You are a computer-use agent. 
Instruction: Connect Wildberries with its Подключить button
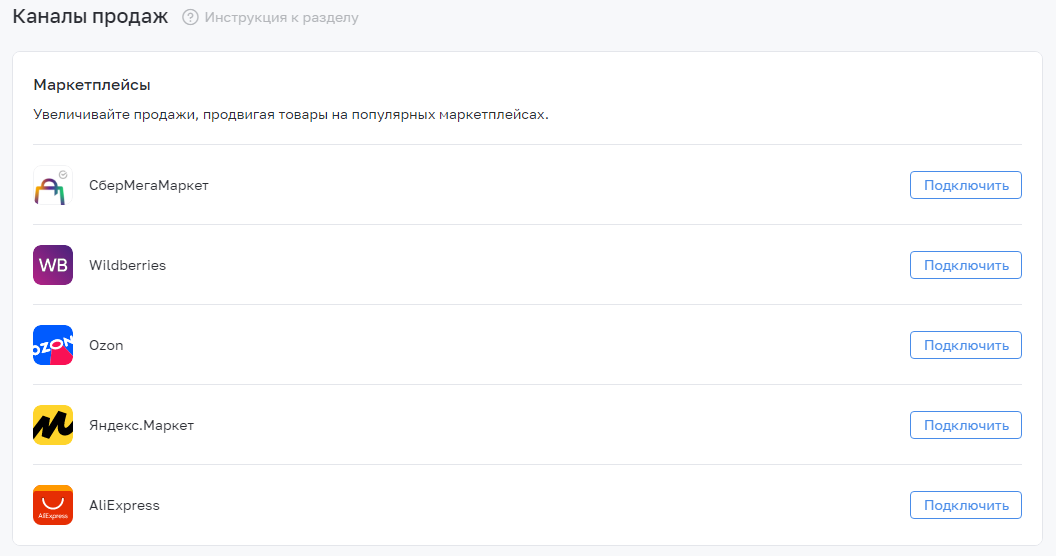[966, 265]
